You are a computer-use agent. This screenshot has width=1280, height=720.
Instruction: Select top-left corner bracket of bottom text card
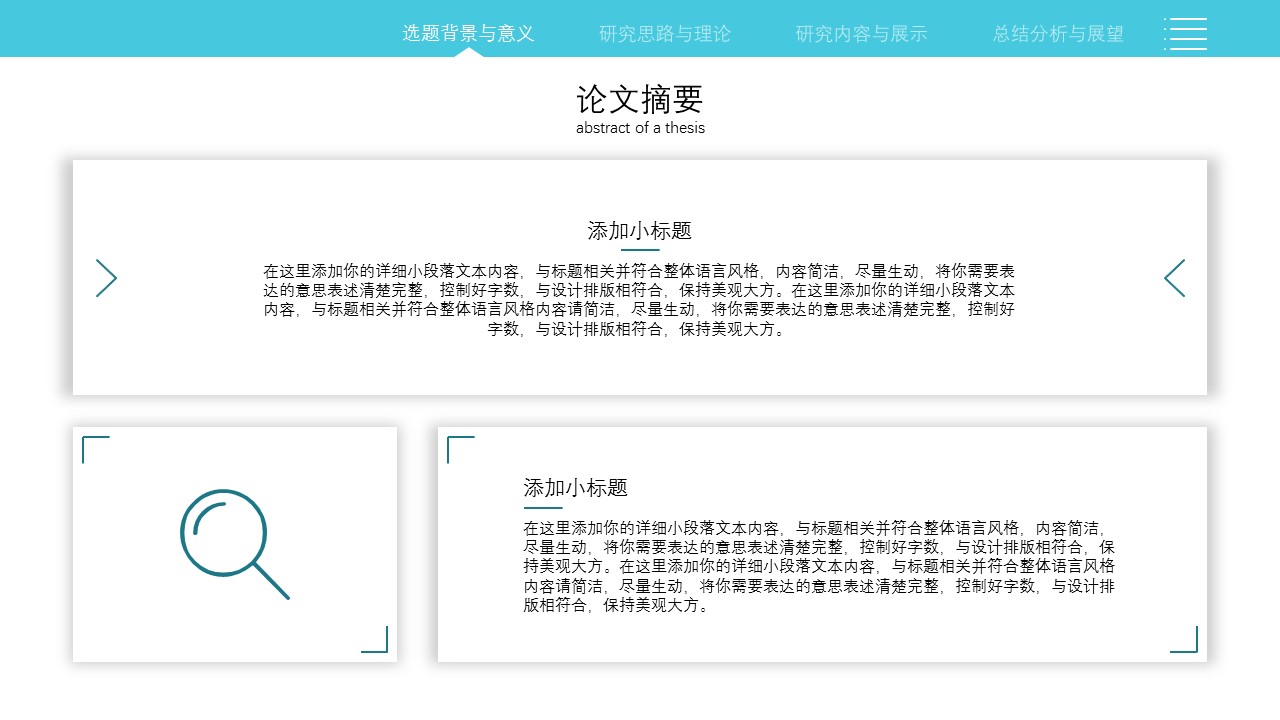[x=460, y=449]
